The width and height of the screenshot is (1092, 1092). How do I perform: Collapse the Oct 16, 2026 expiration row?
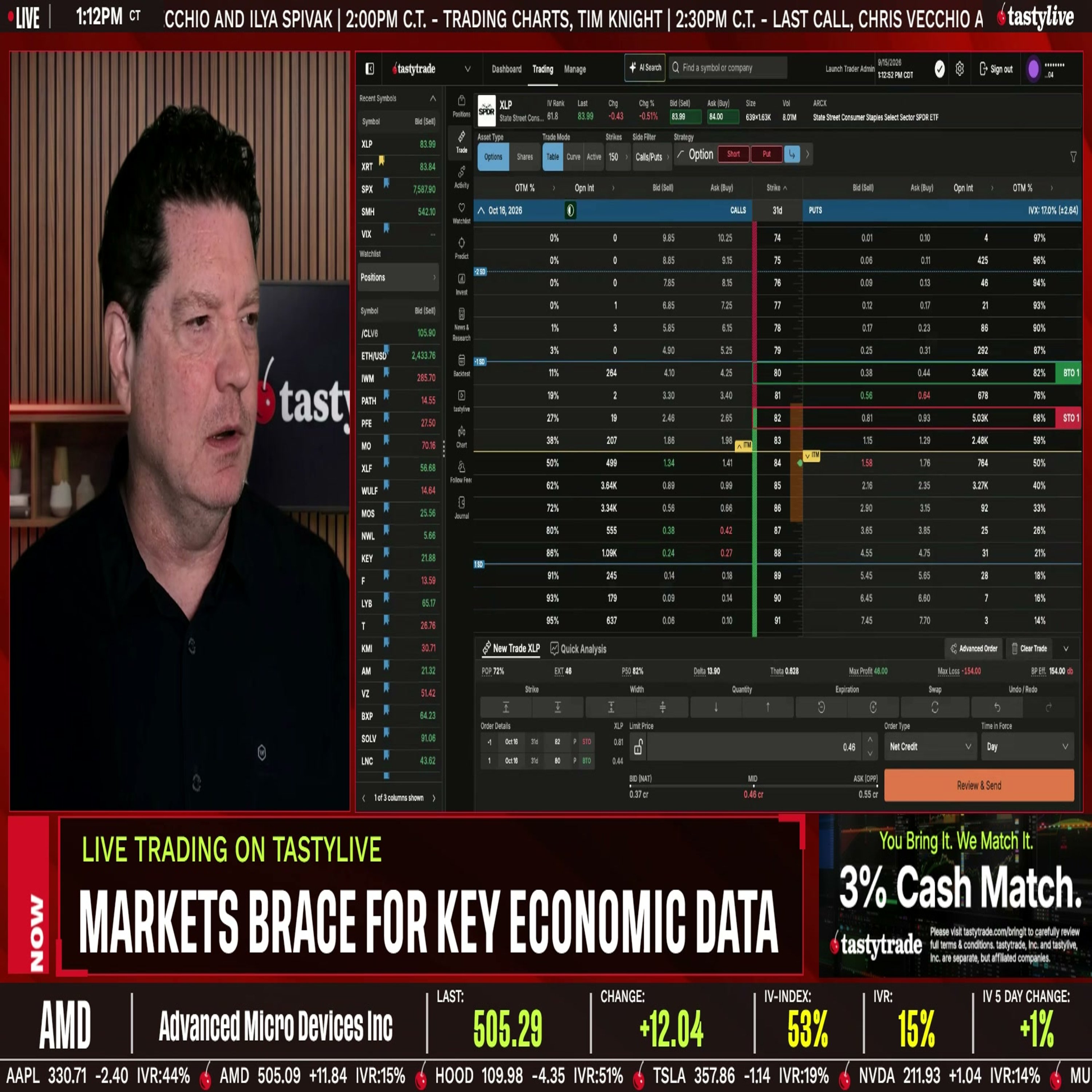(x=481, y=210)
